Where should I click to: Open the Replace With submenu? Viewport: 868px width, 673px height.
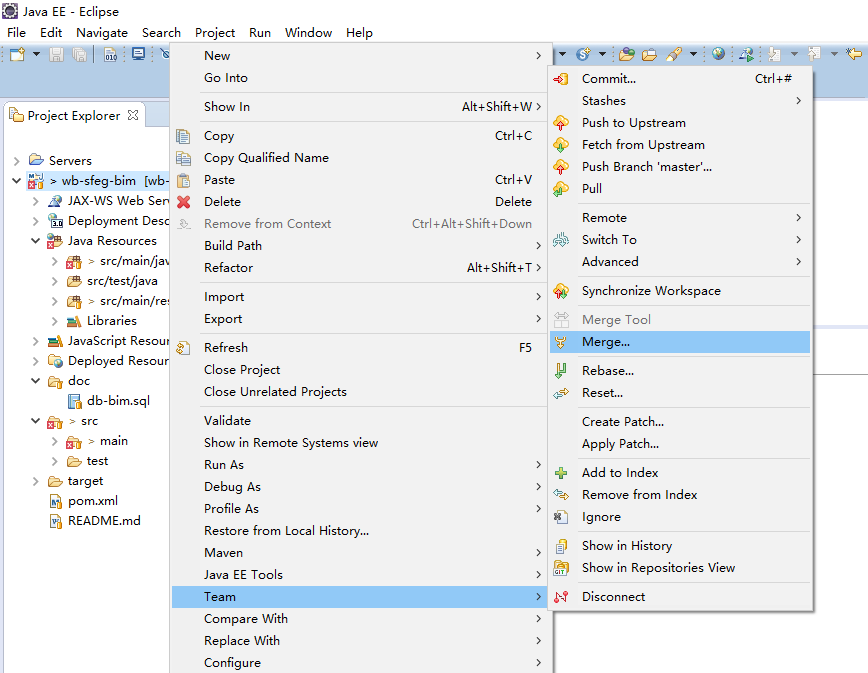pos(359,641)
